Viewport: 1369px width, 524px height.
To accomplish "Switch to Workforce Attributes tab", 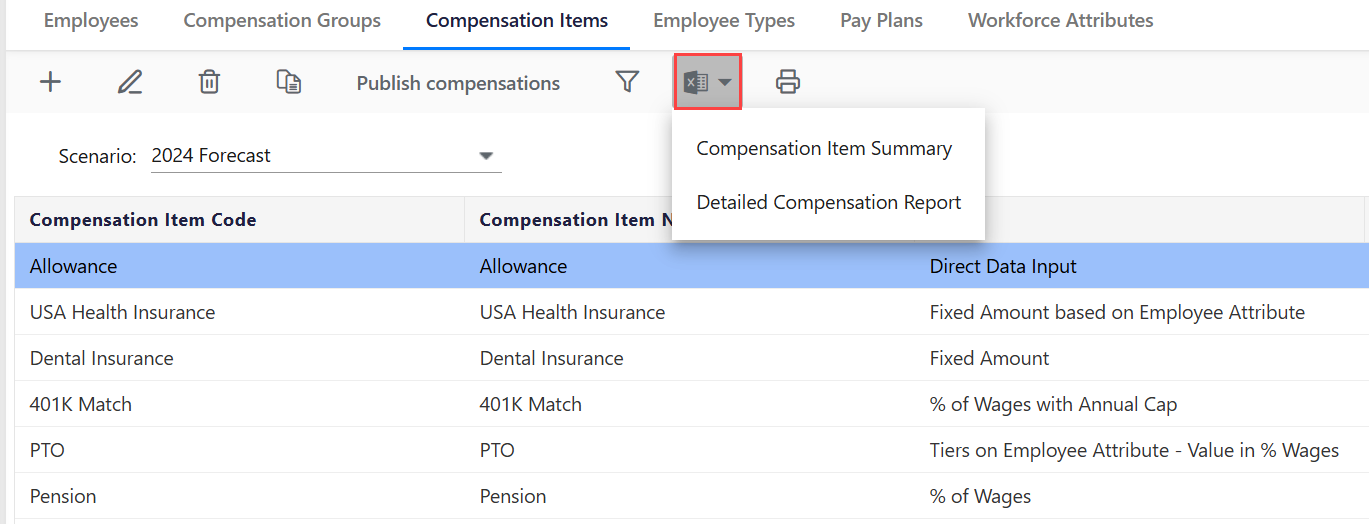I will click(1060, 21).
